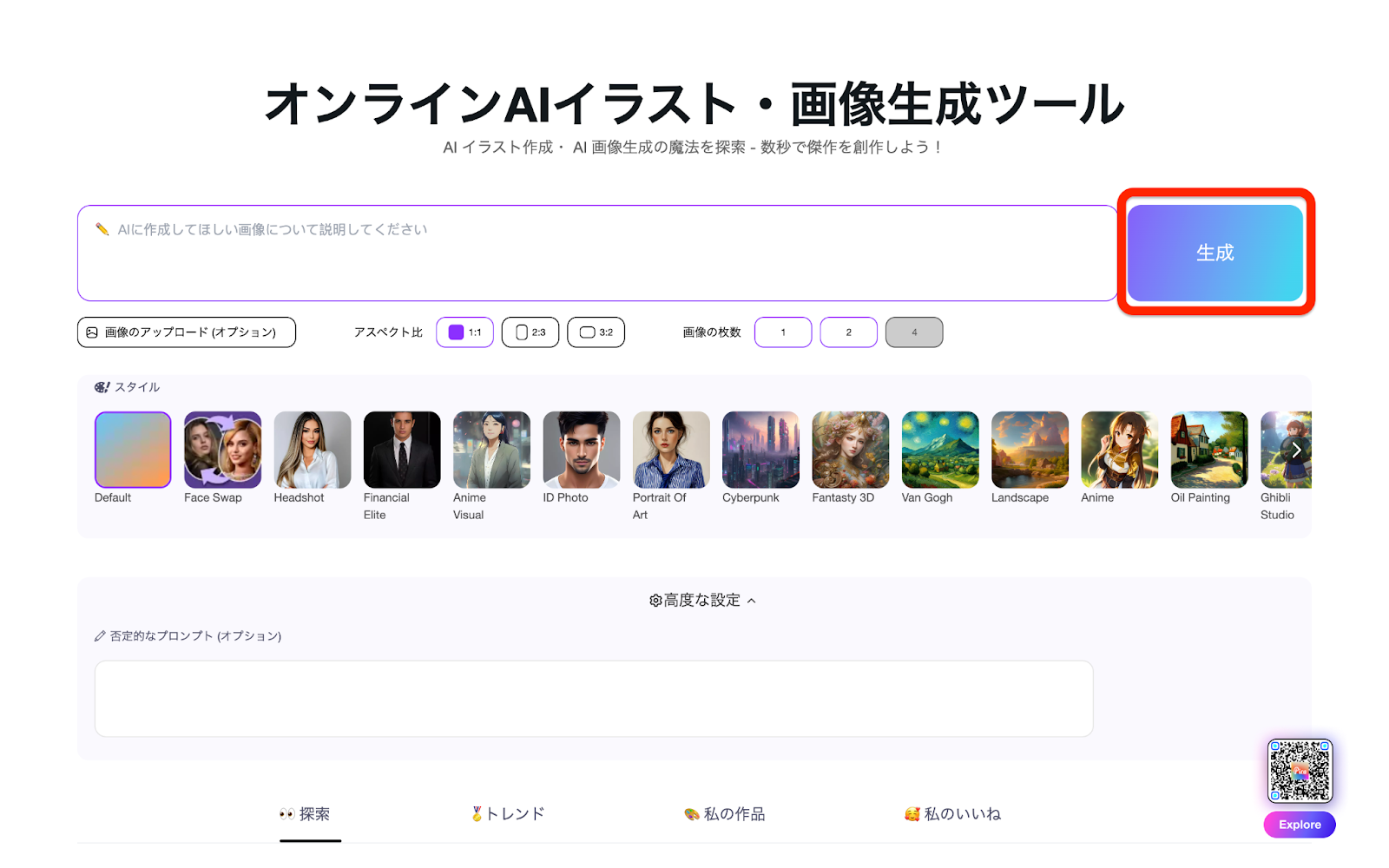Set image count to 2
This screenshot has height=868, width=1389.
(x=848, y=332)
